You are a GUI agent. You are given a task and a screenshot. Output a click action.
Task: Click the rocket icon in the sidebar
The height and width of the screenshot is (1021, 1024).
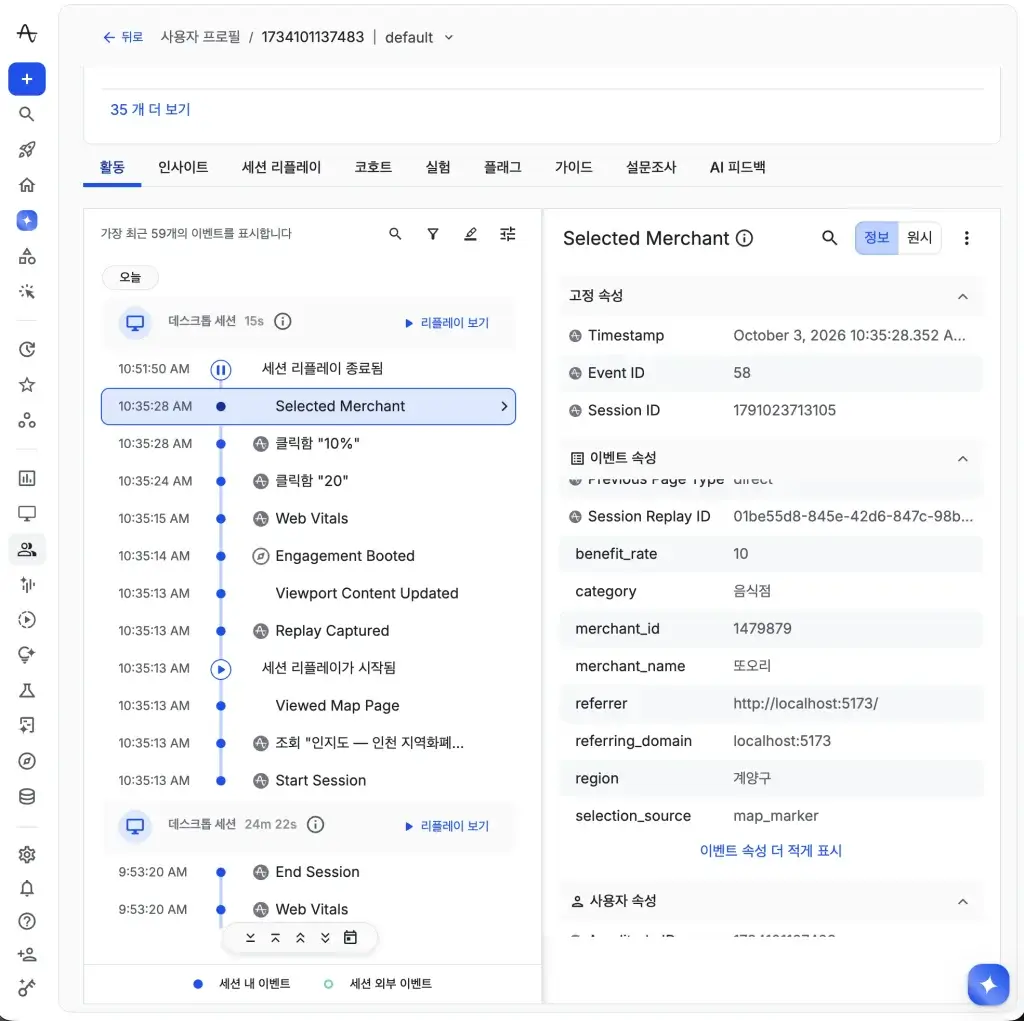point(27,150)
